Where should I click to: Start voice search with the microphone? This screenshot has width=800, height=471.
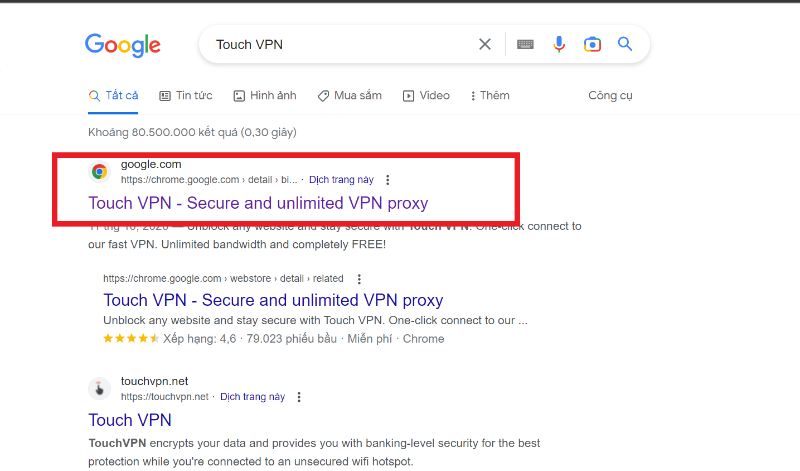[559, 44]
